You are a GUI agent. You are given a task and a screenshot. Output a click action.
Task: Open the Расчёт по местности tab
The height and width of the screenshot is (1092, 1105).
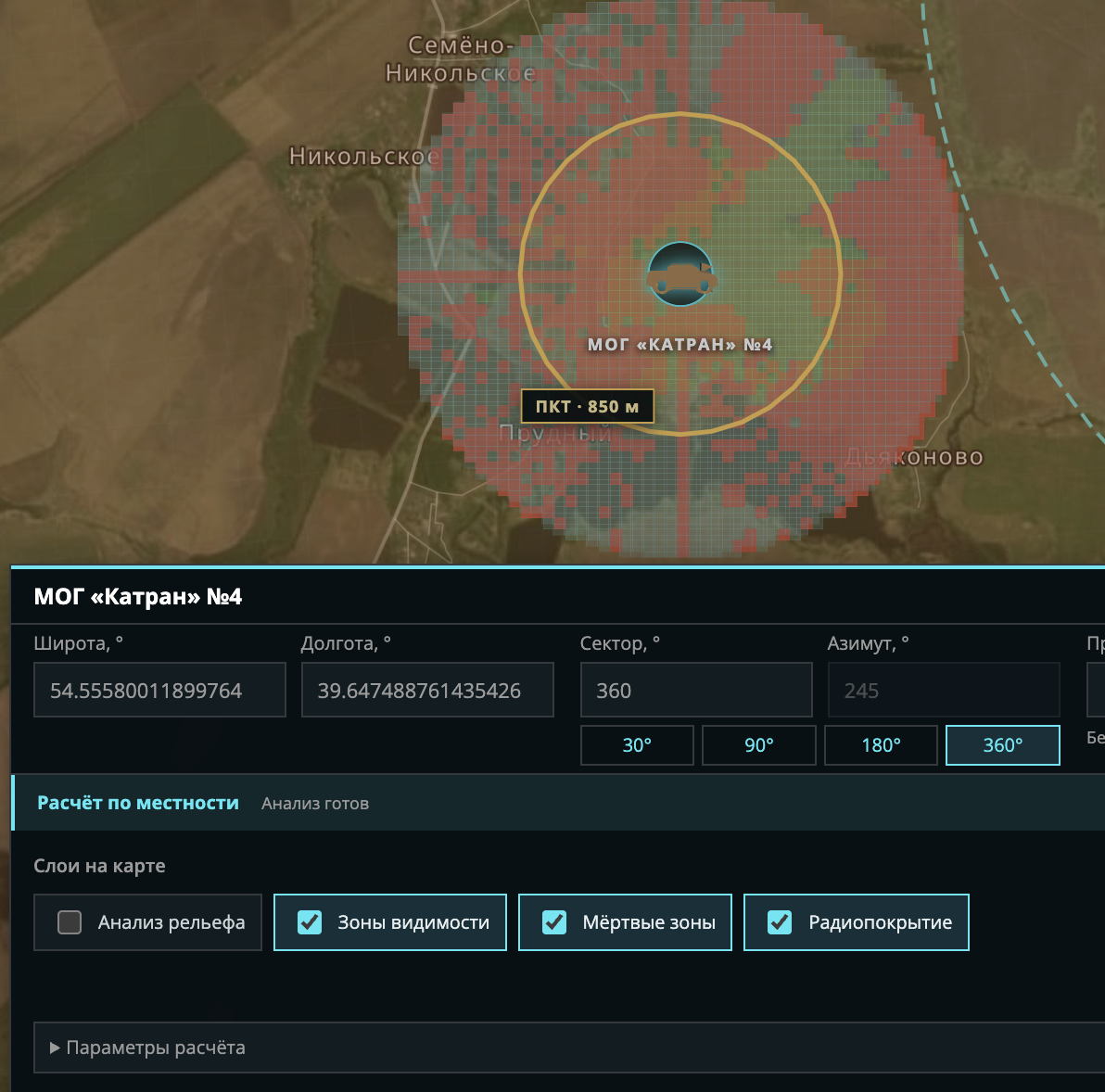point(138,803)
